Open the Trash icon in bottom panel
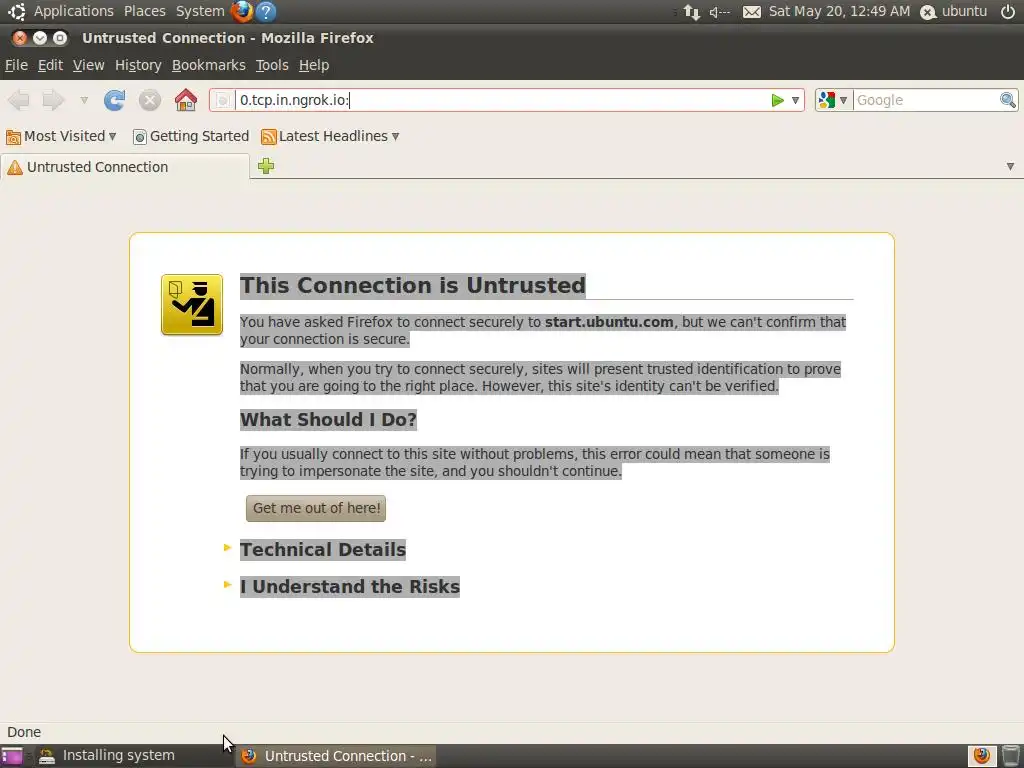Image resolution: width=1024 pixels, height=768 pixels. 1011,756
